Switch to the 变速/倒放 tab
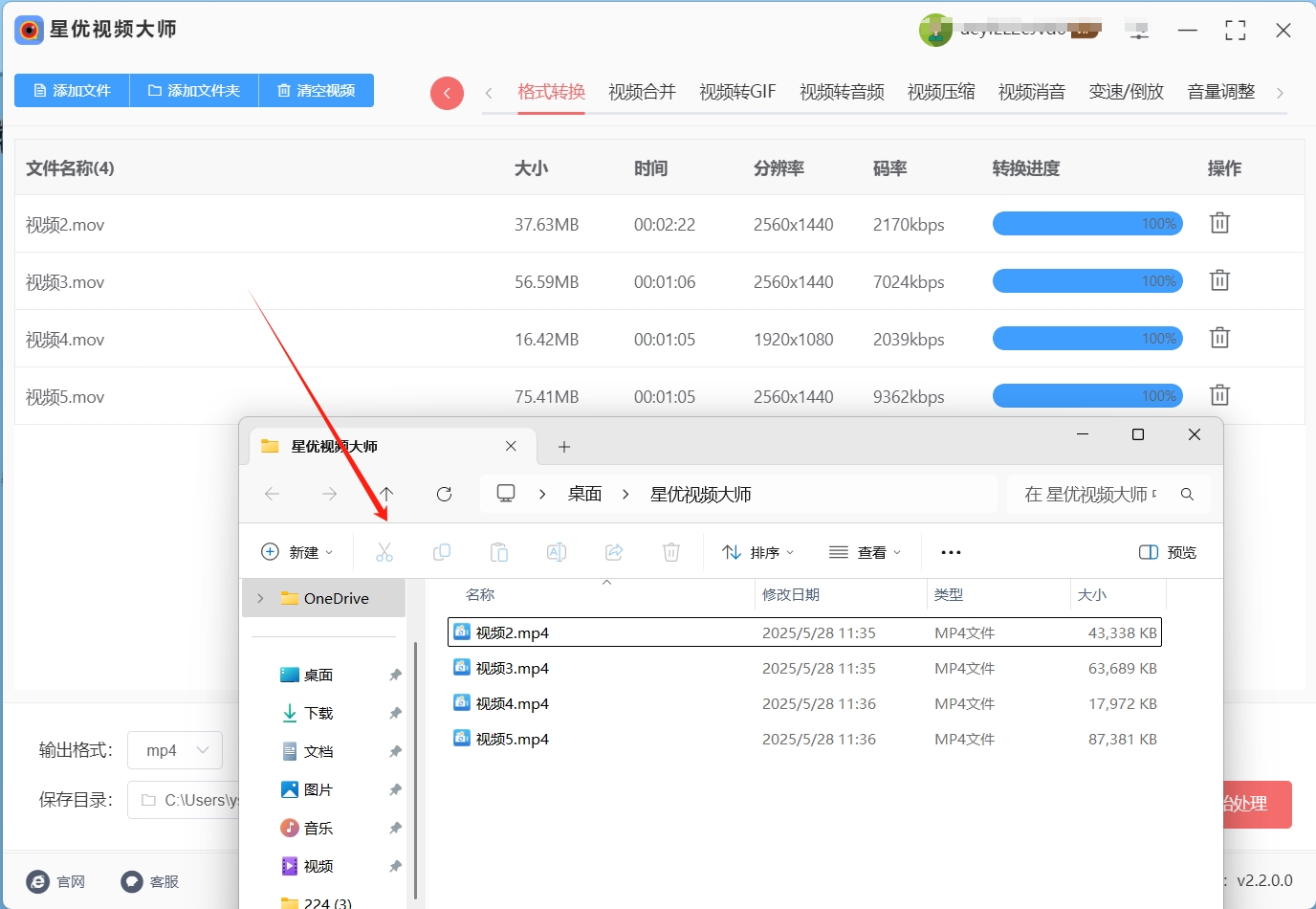 click(1127, 92)
